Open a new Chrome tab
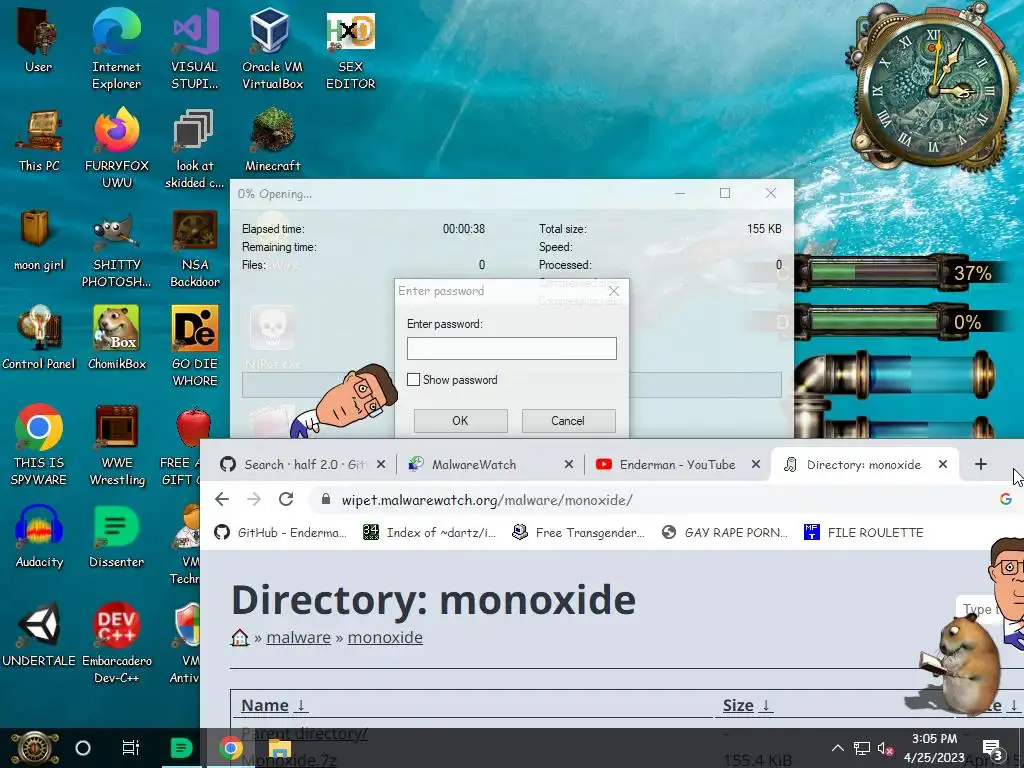The image size is (1024, 768). (980, 464)
